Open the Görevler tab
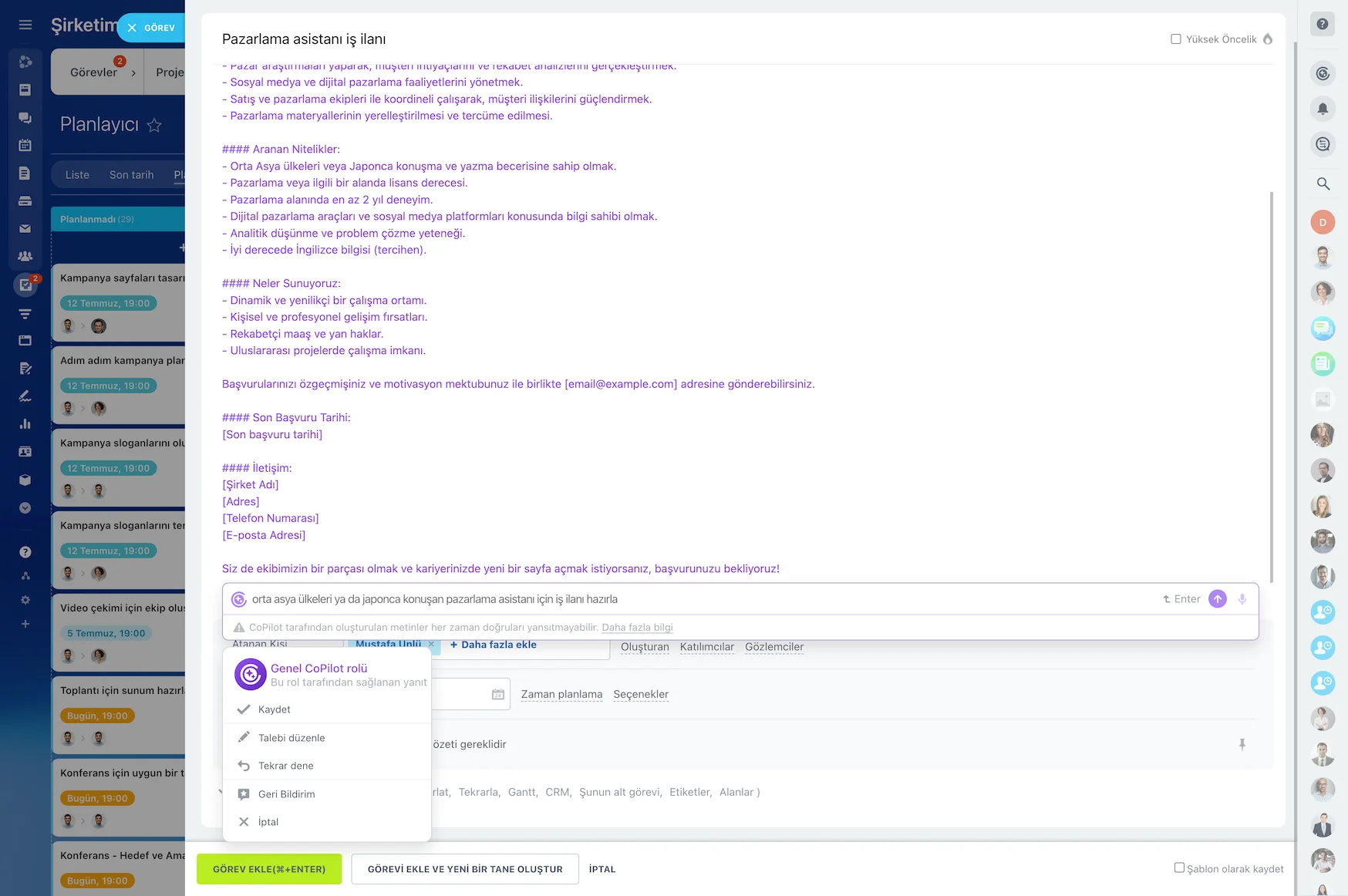Image resolution: width=1348 pixels, height=896 pixels. tap(93, 72)
